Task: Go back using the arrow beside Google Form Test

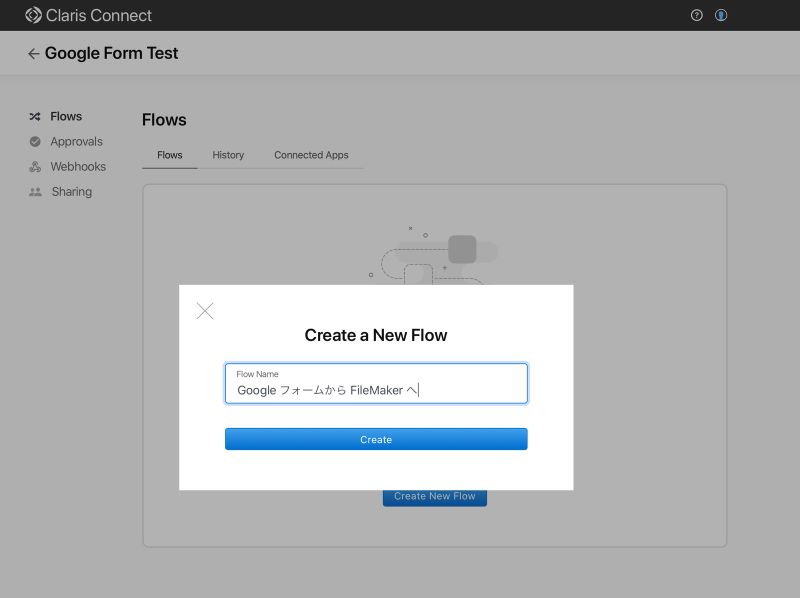Action: pos(34,54)
